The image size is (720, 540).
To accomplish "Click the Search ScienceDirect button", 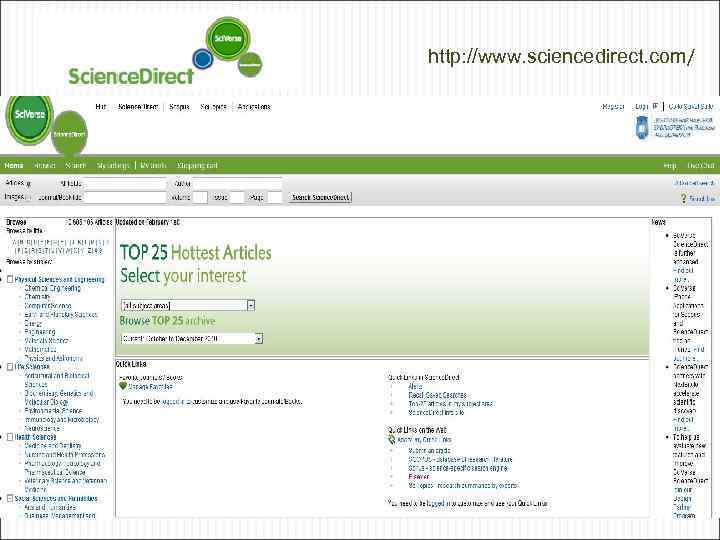I will [321, 197].
